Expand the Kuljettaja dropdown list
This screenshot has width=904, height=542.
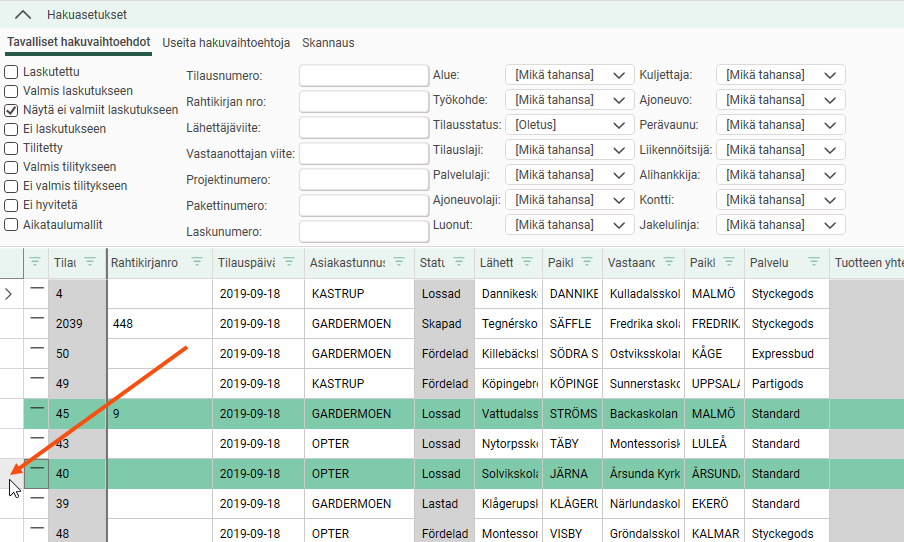coord(782,75)
